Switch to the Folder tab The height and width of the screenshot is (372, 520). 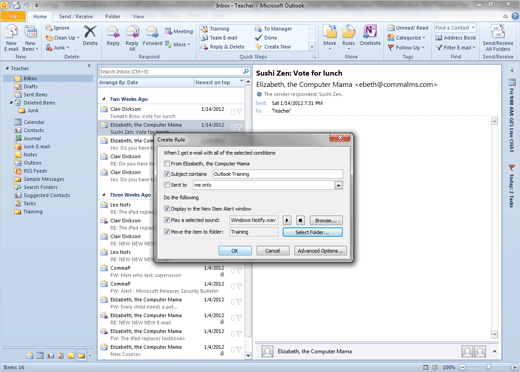point(113,16)
